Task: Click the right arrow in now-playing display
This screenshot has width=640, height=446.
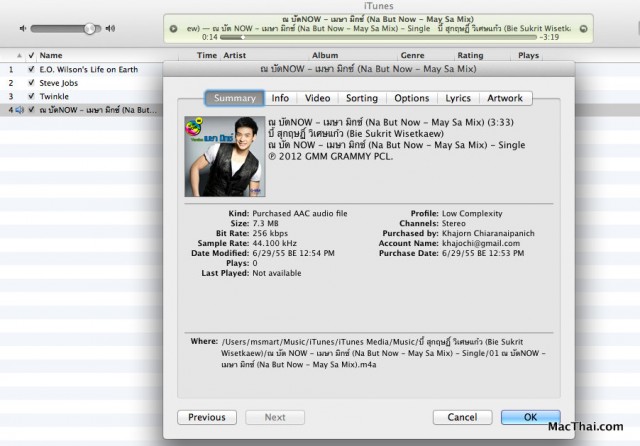Action: pos(584,29)
